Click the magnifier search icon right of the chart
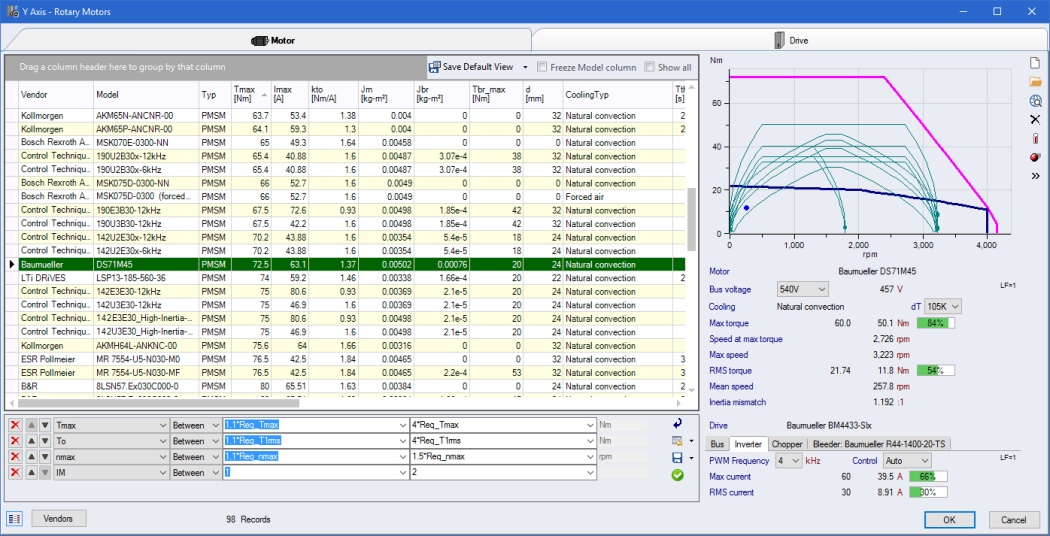The height and width of the screenshot is (536, 1050). 1035,101
